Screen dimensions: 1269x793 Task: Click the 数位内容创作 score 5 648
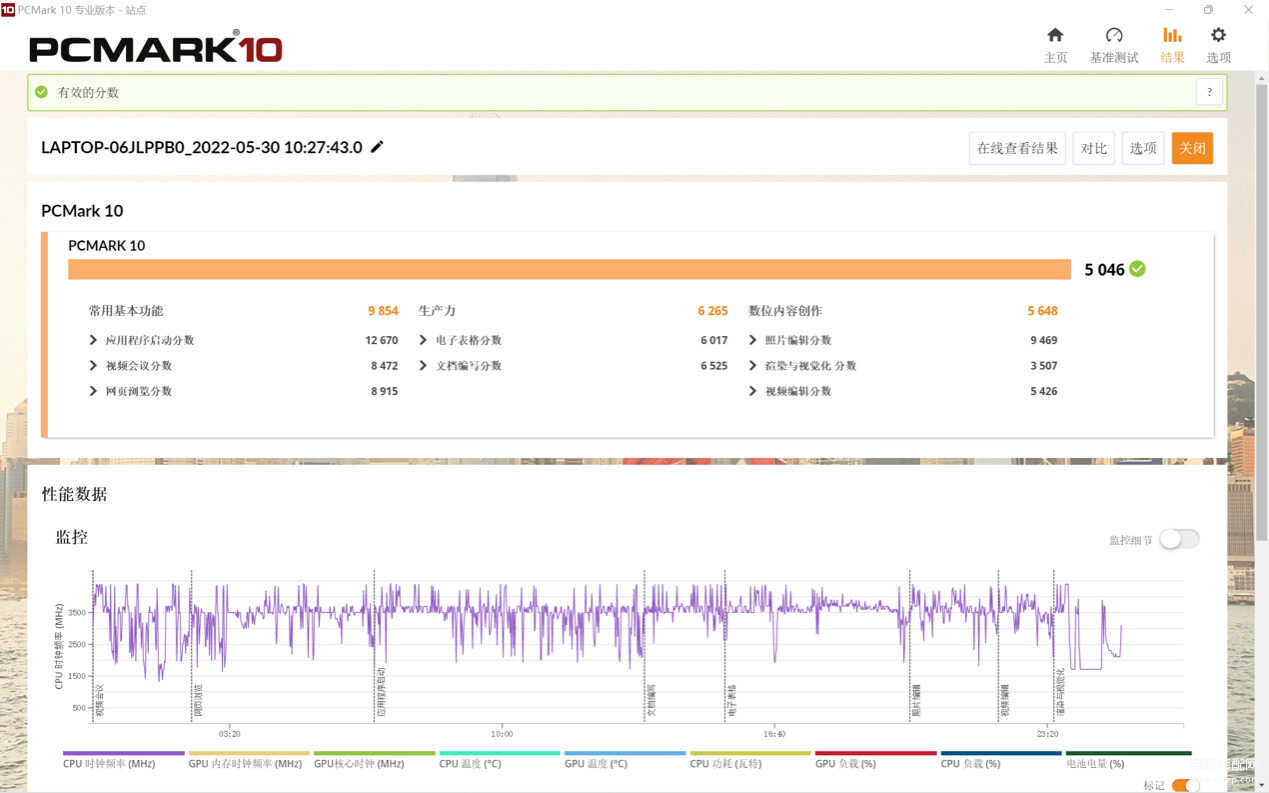pyautogui.click(x=1042, y=311)
